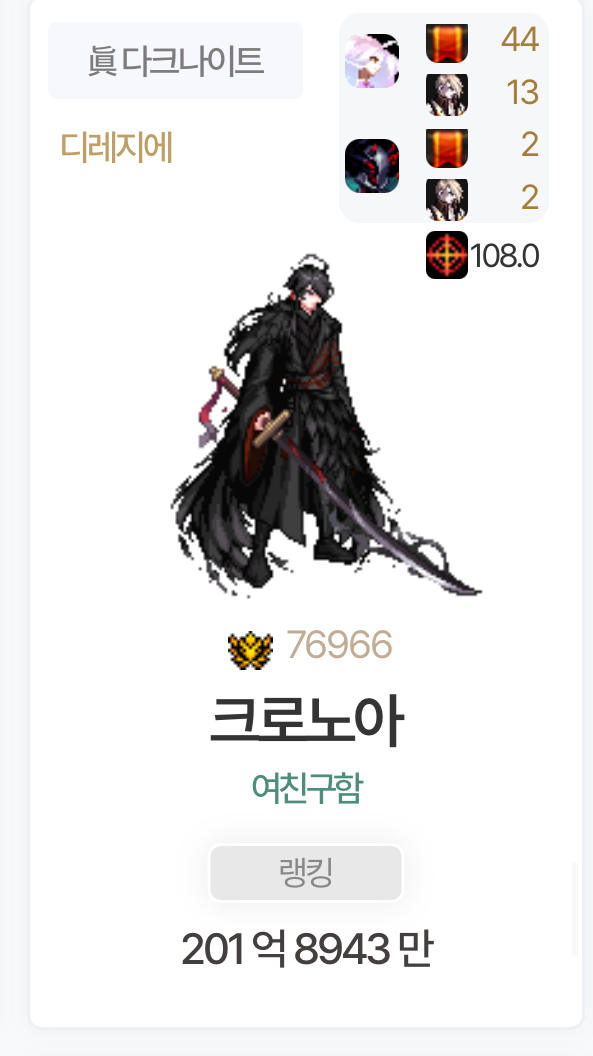The image size is (593, 1056).
Task: Click the bottom blonde character icon
Action: 447,200
